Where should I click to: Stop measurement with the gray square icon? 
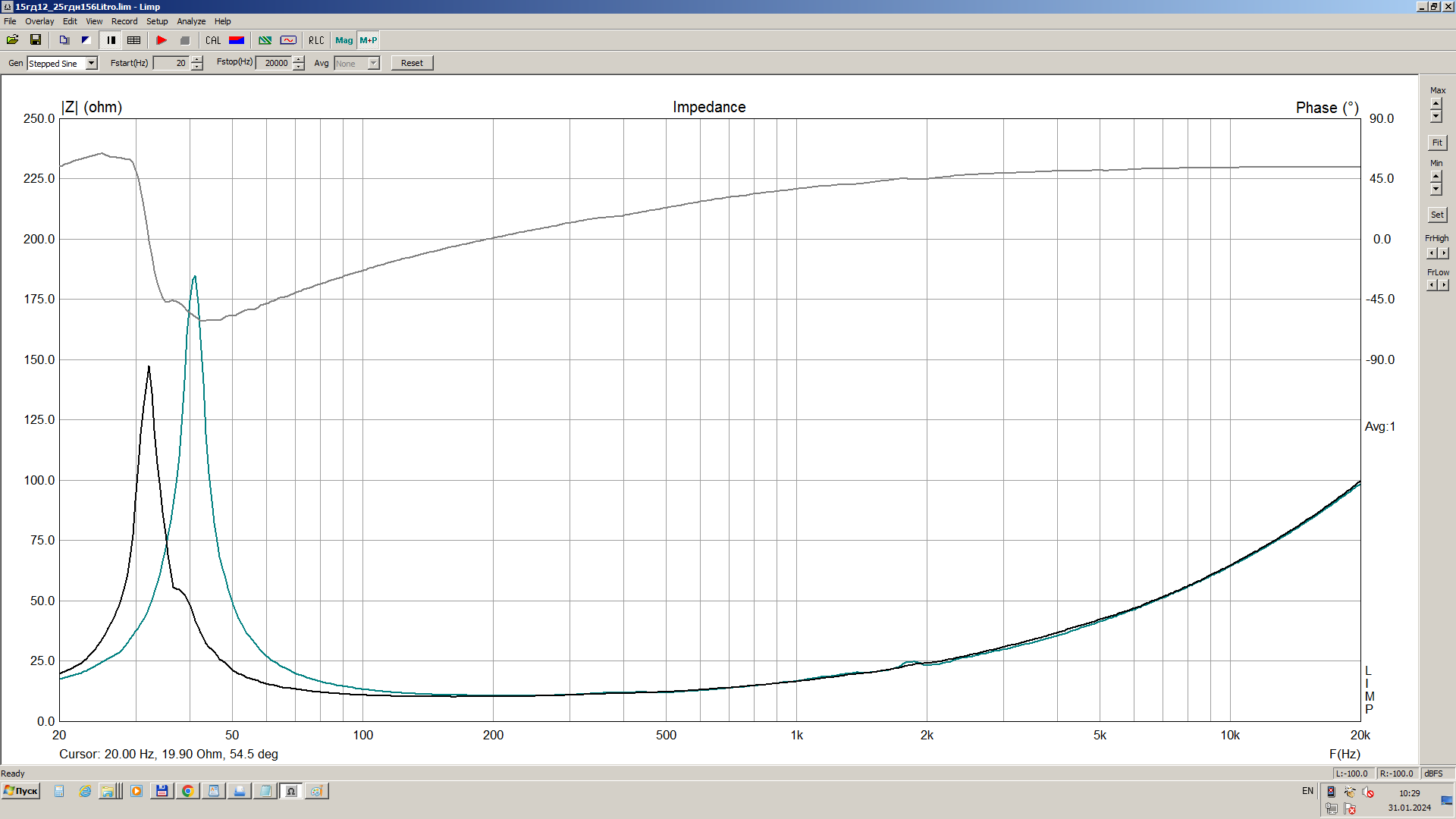184,40
